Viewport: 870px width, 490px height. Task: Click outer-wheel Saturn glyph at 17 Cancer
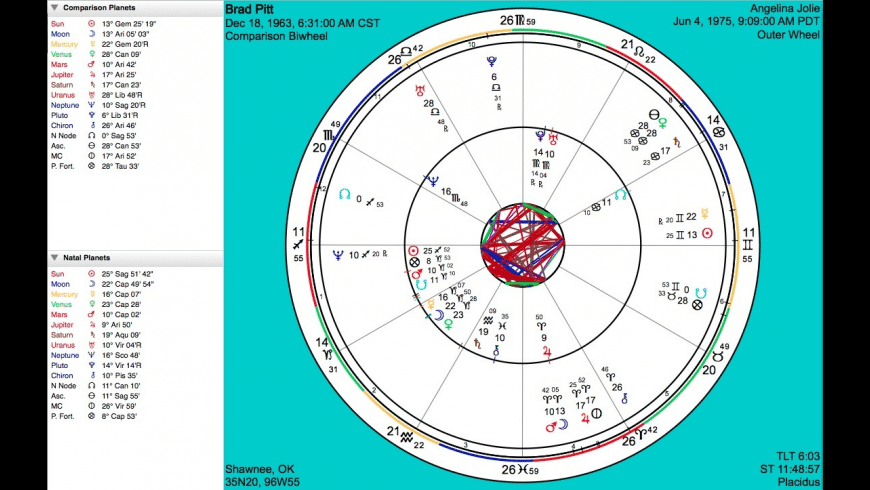pyautogui.click(x=676, y=142)
